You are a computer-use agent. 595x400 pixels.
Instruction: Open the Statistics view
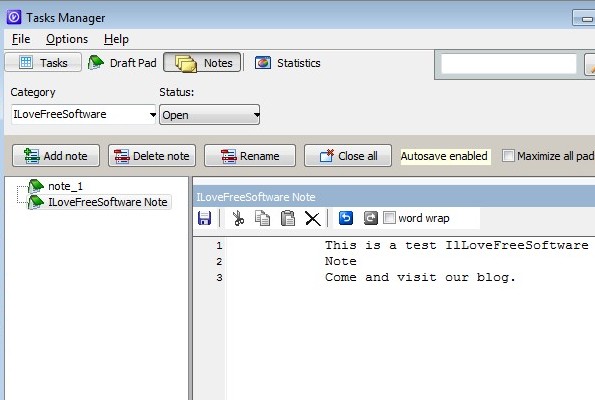point(288,63)
